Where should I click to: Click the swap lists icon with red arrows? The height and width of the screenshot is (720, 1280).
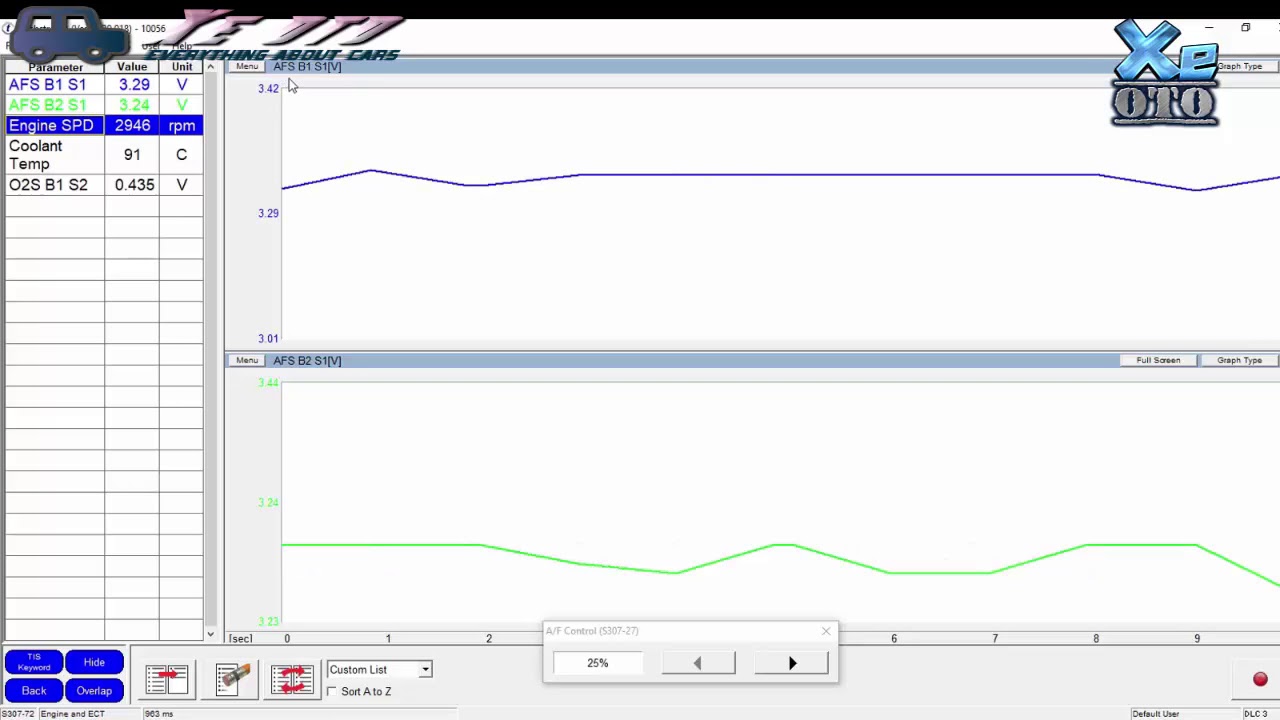point(292,679)
